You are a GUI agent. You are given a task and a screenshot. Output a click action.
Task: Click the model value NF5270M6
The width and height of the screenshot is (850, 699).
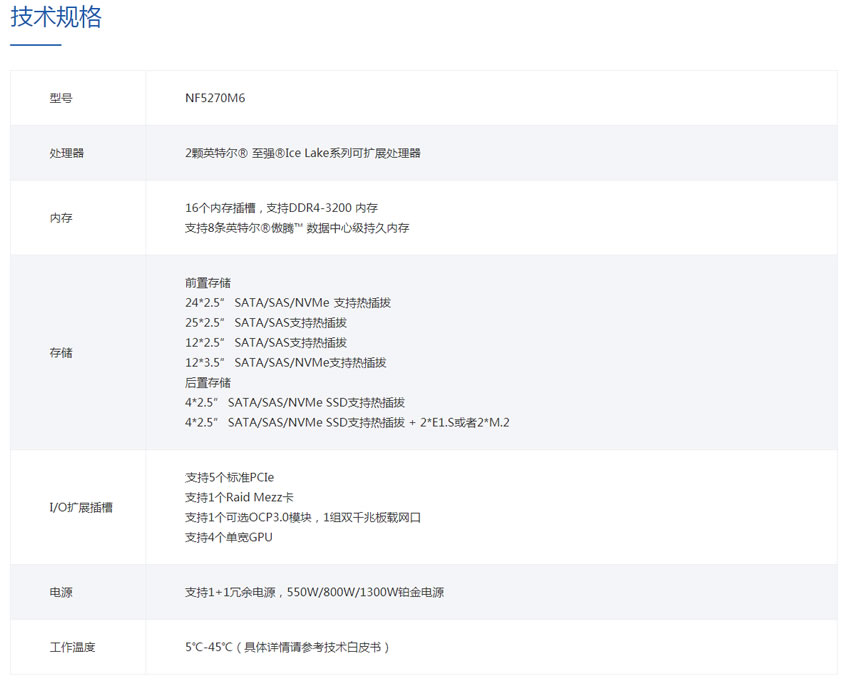pyautogui.click(x=215, y=98)
